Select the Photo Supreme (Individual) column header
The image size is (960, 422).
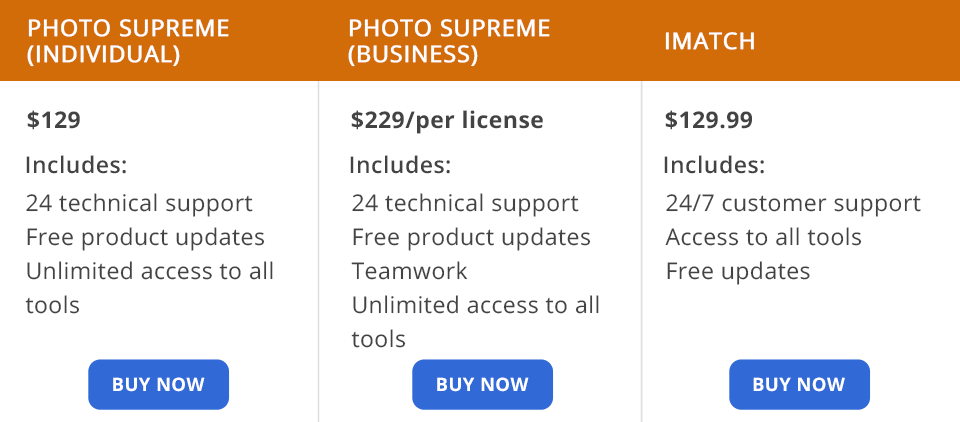(128, 41)
